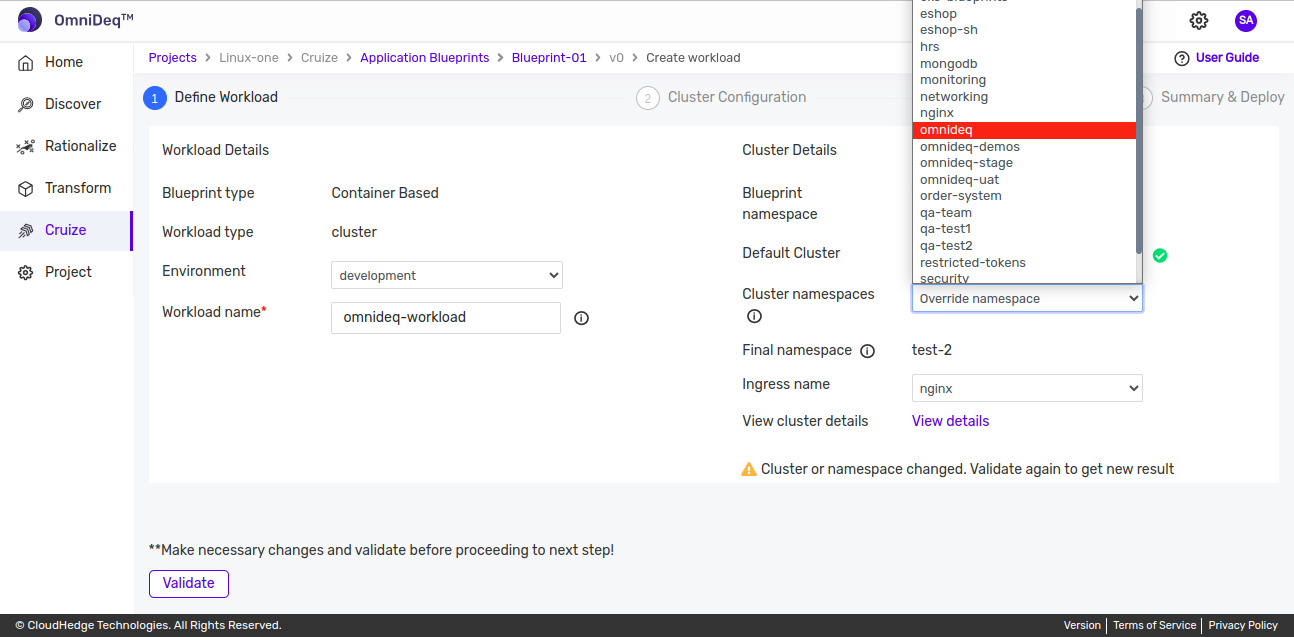Click the warning triangle icon
Screen dimensions: 1294x637
(x=749, y=469)
